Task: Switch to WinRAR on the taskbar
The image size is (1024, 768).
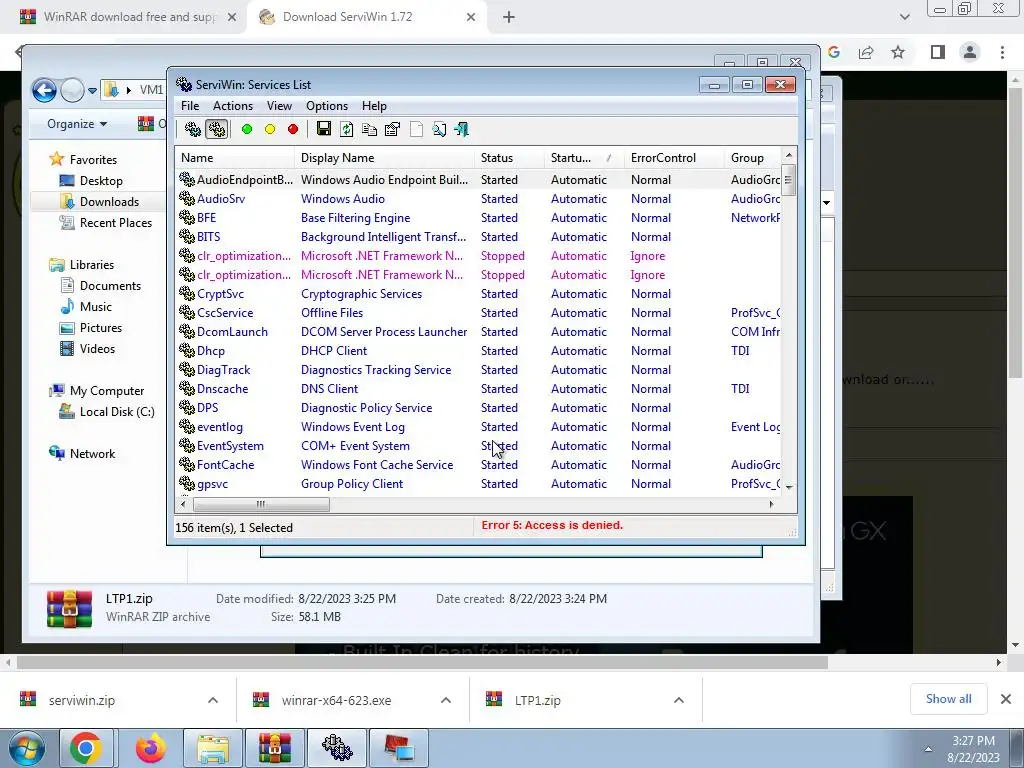Action: [275, 748]
